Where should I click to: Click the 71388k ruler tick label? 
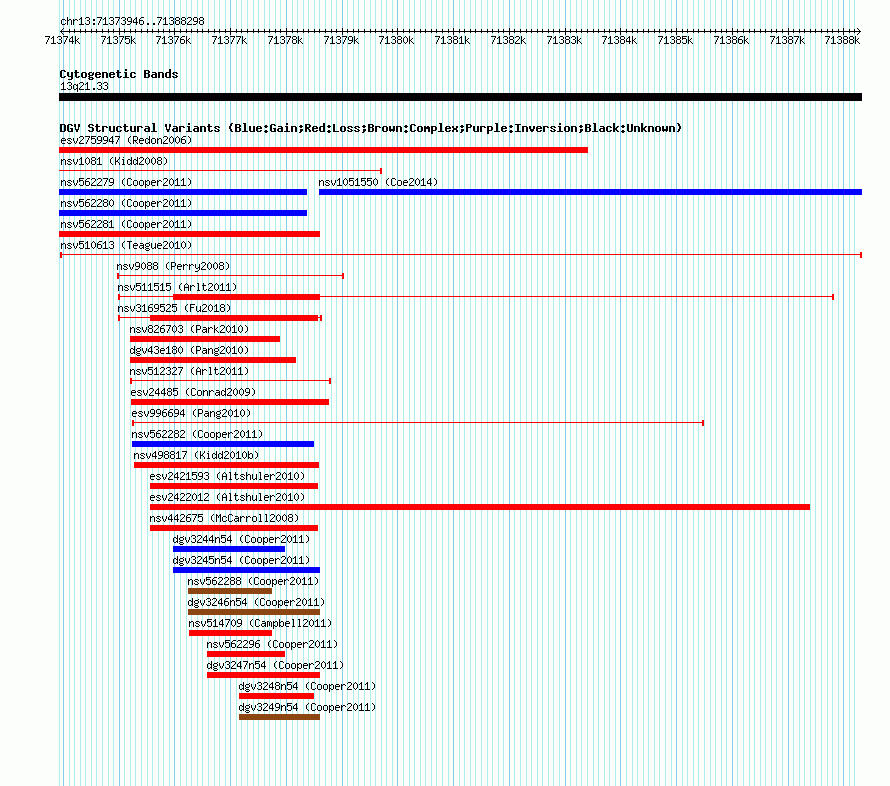[x=842, y=40]
